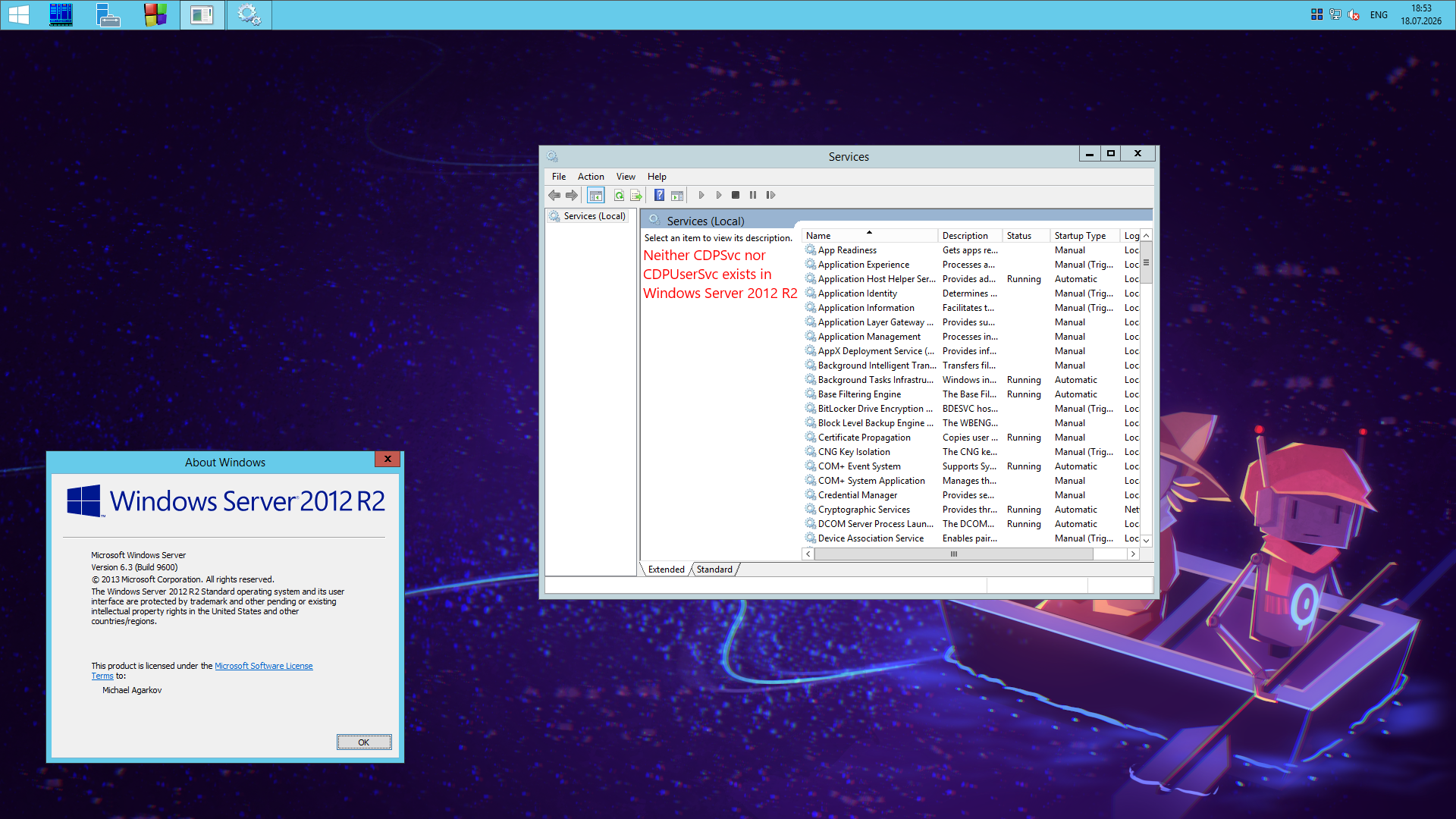
Task: Open the Action menu in Services
Action: coord(591,177)
